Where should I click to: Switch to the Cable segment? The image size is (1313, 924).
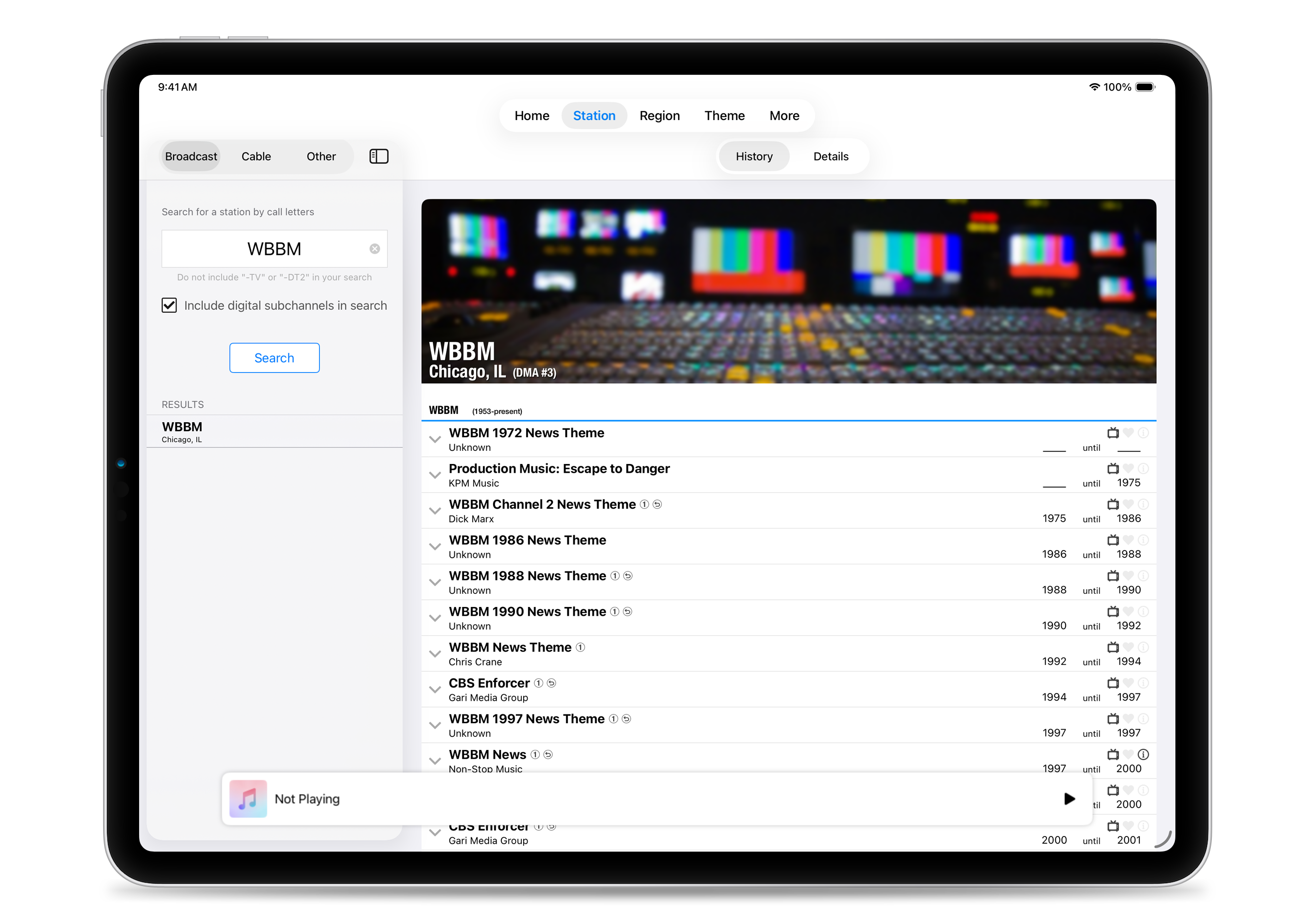tap(256, 156)
